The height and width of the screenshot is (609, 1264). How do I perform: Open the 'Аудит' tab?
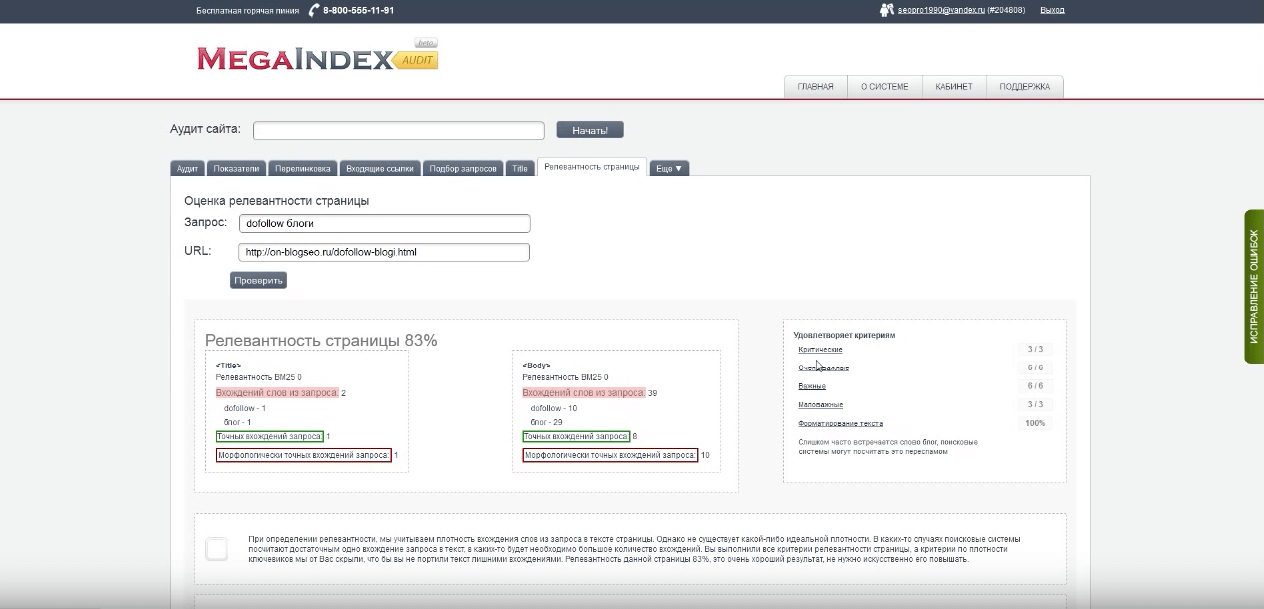pyautogui.click(x=187, y=168)
